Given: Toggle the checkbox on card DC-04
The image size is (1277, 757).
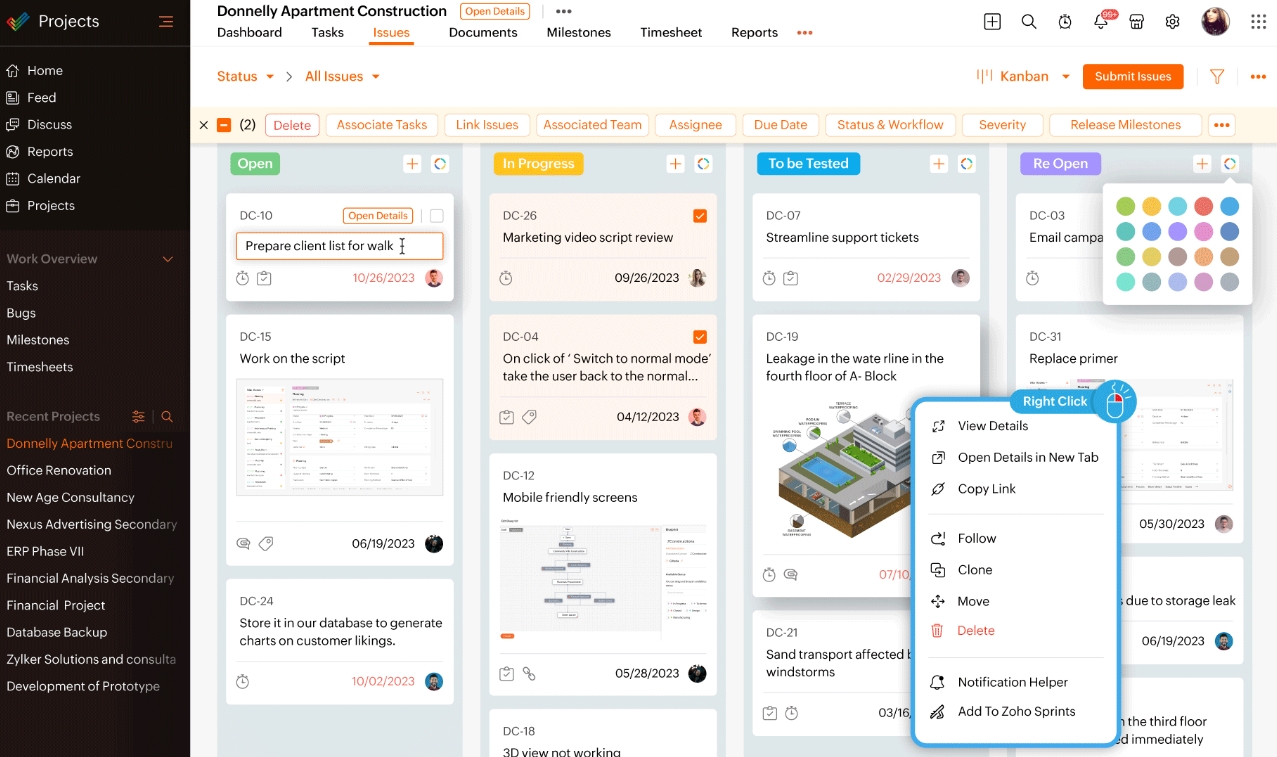Looking at the screenshot, I should pyautogui.click(x=699, y=336).
